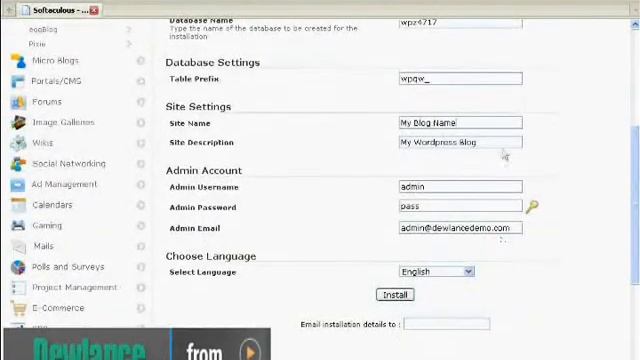Open the Social Networking category icon
Image resolution: width=640 pixels, height=360 pixels.
tap(18, 164)
